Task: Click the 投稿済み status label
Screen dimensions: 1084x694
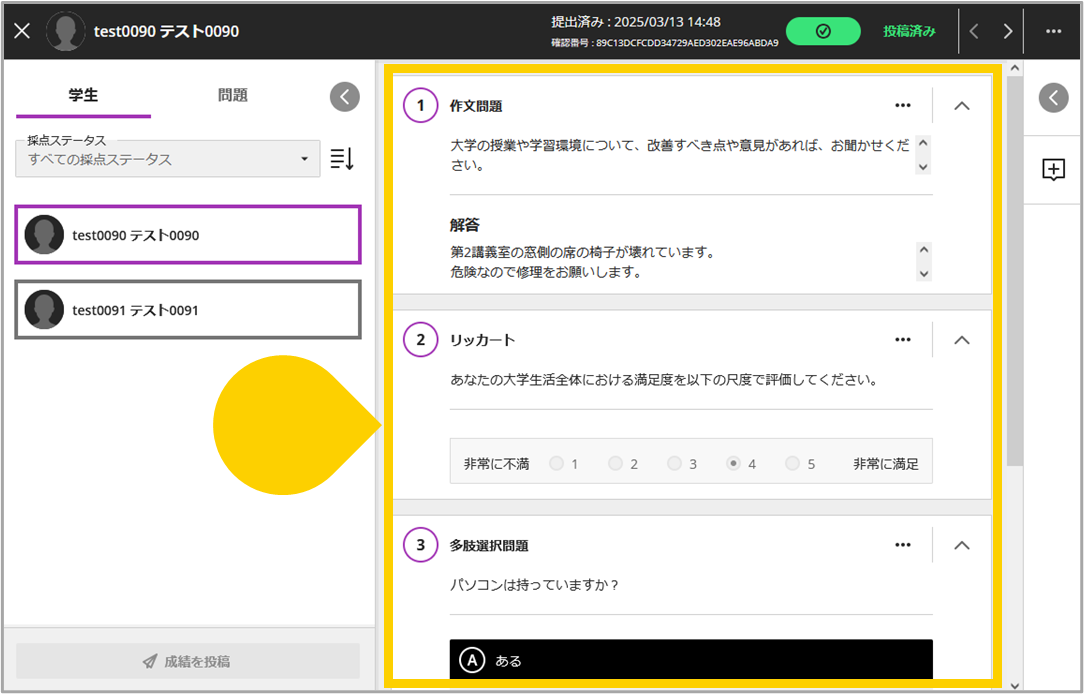Action: point(909,31)
